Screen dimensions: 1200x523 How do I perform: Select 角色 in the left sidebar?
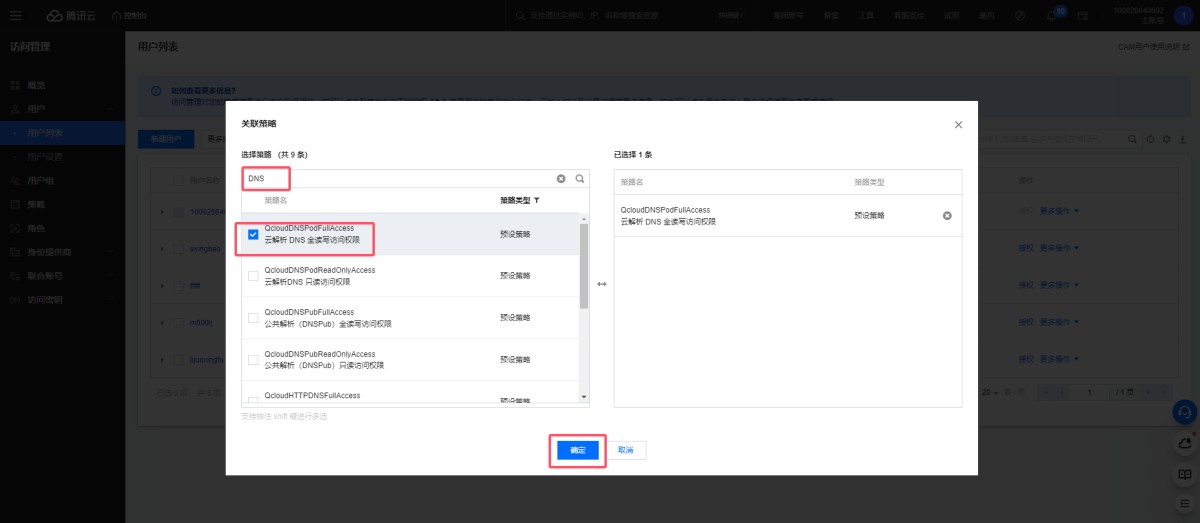pos(36,228)
